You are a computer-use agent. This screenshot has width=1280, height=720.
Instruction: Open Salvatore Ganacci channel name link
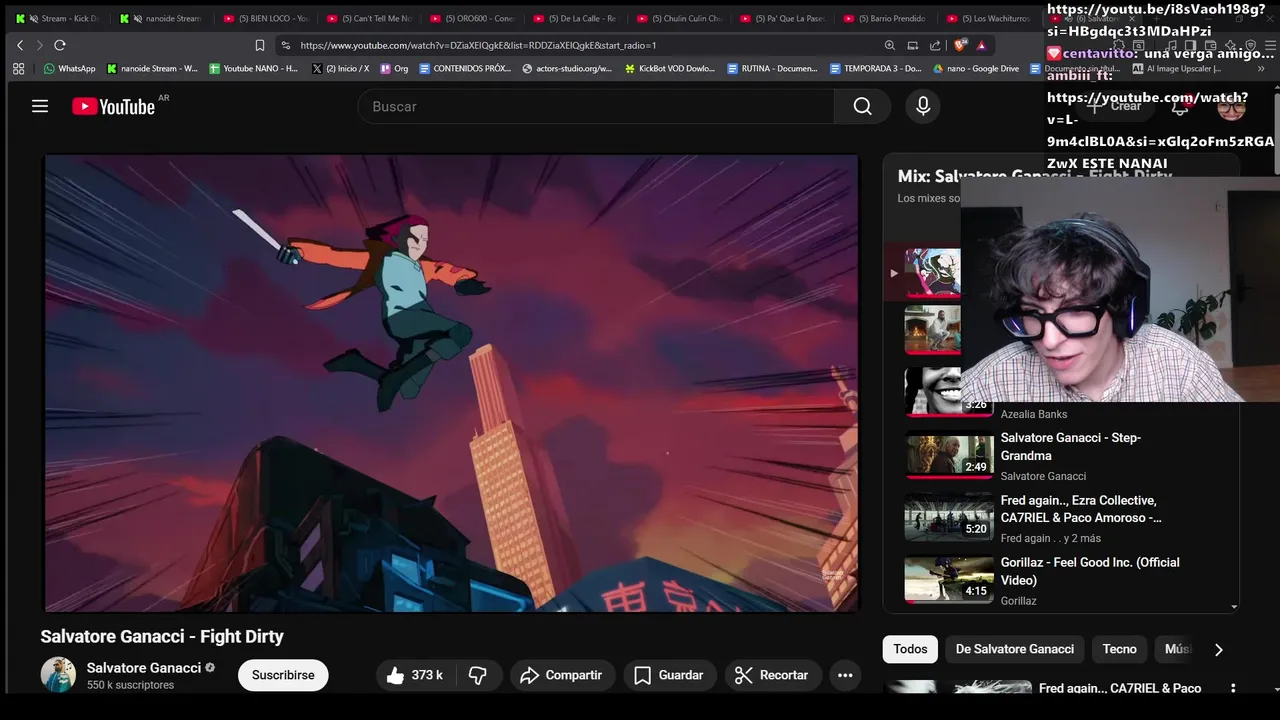click(144, 667)
